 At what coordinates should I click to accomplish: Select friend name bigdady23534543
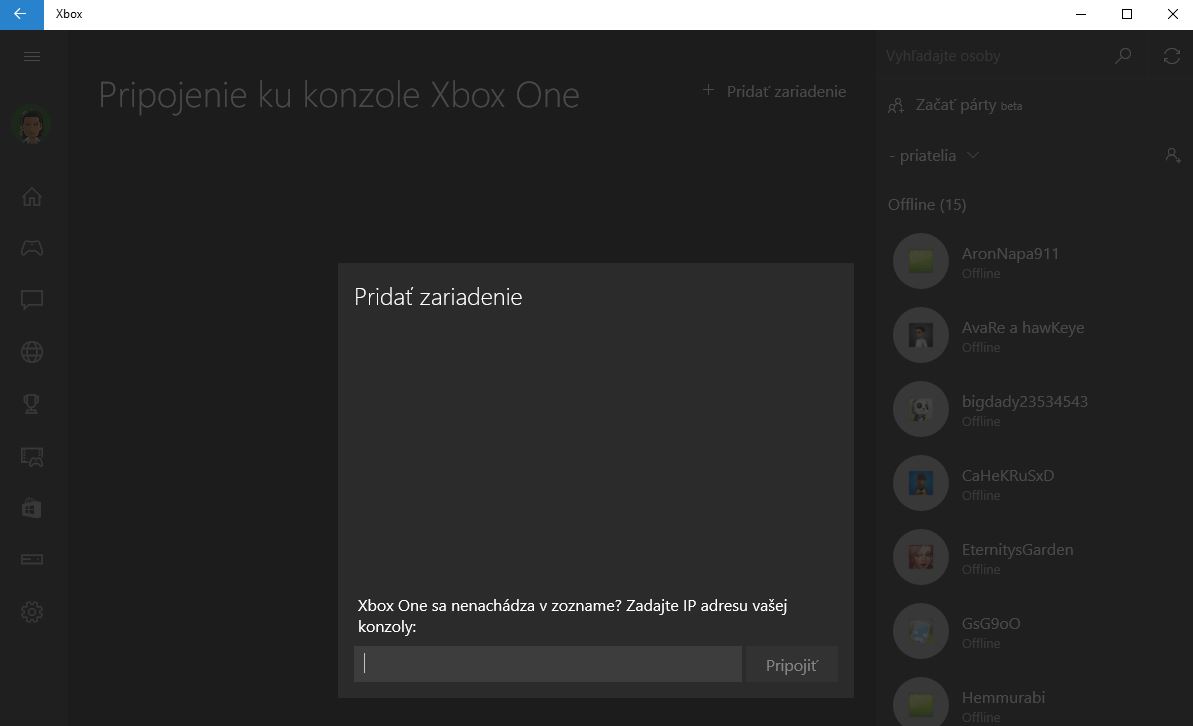1025,402
